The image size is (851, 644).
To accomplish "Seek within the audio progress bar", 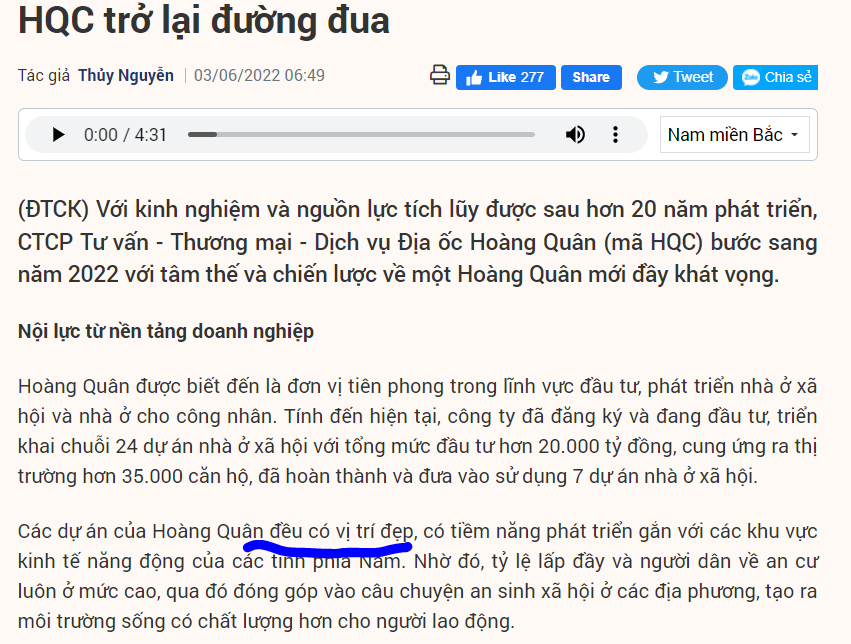I will (361, 135).
